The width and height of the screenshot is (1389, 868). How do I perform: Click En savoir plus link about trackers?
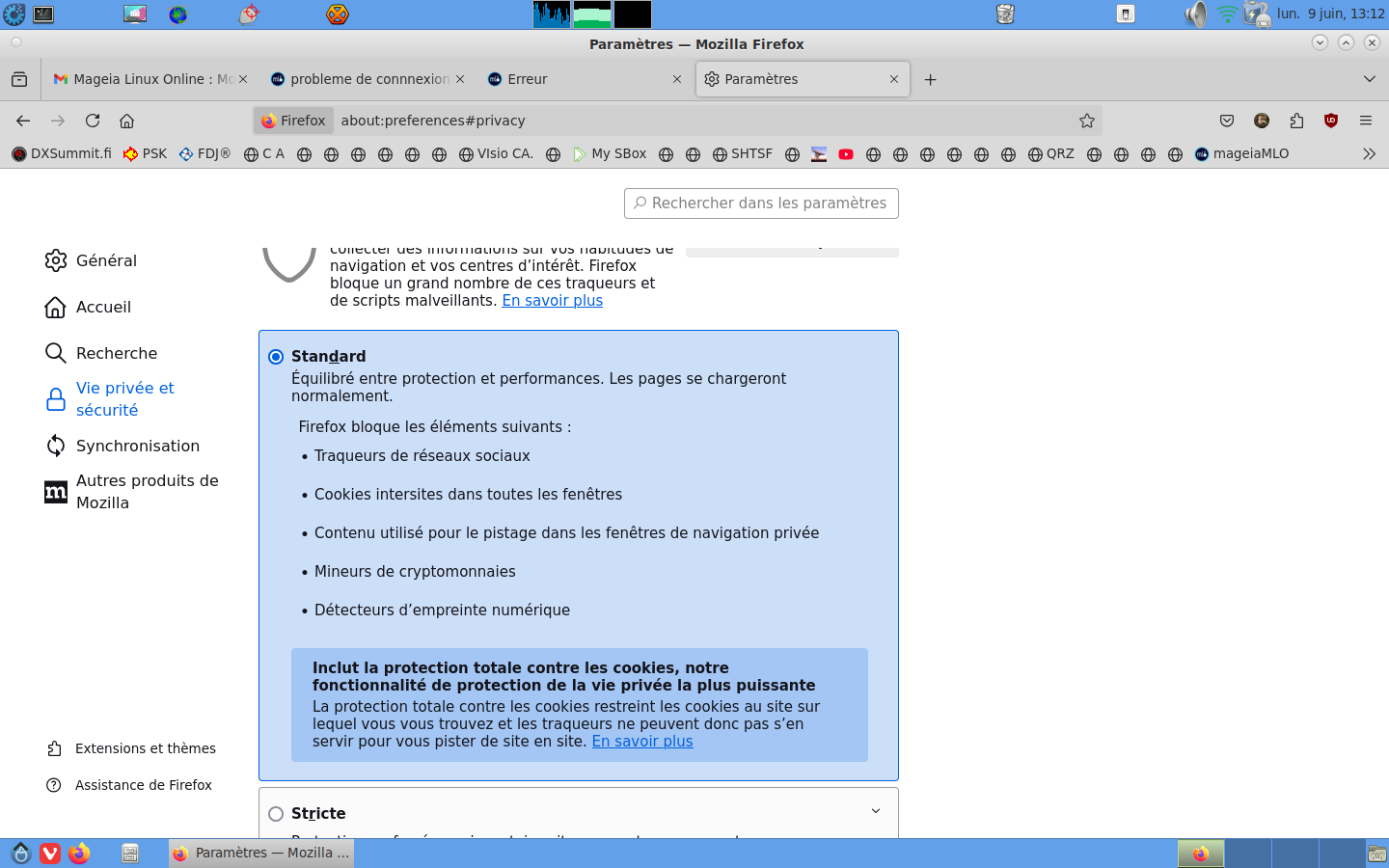pos(552,301)
